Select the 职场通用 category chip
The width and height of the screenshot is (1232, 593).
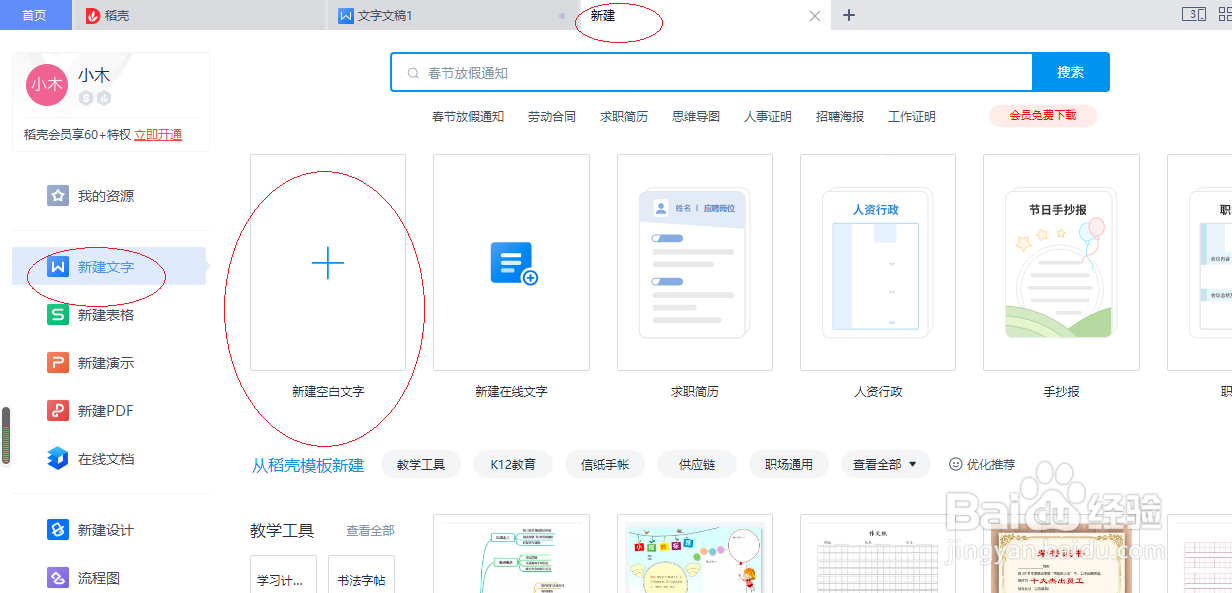coord(789,464)
